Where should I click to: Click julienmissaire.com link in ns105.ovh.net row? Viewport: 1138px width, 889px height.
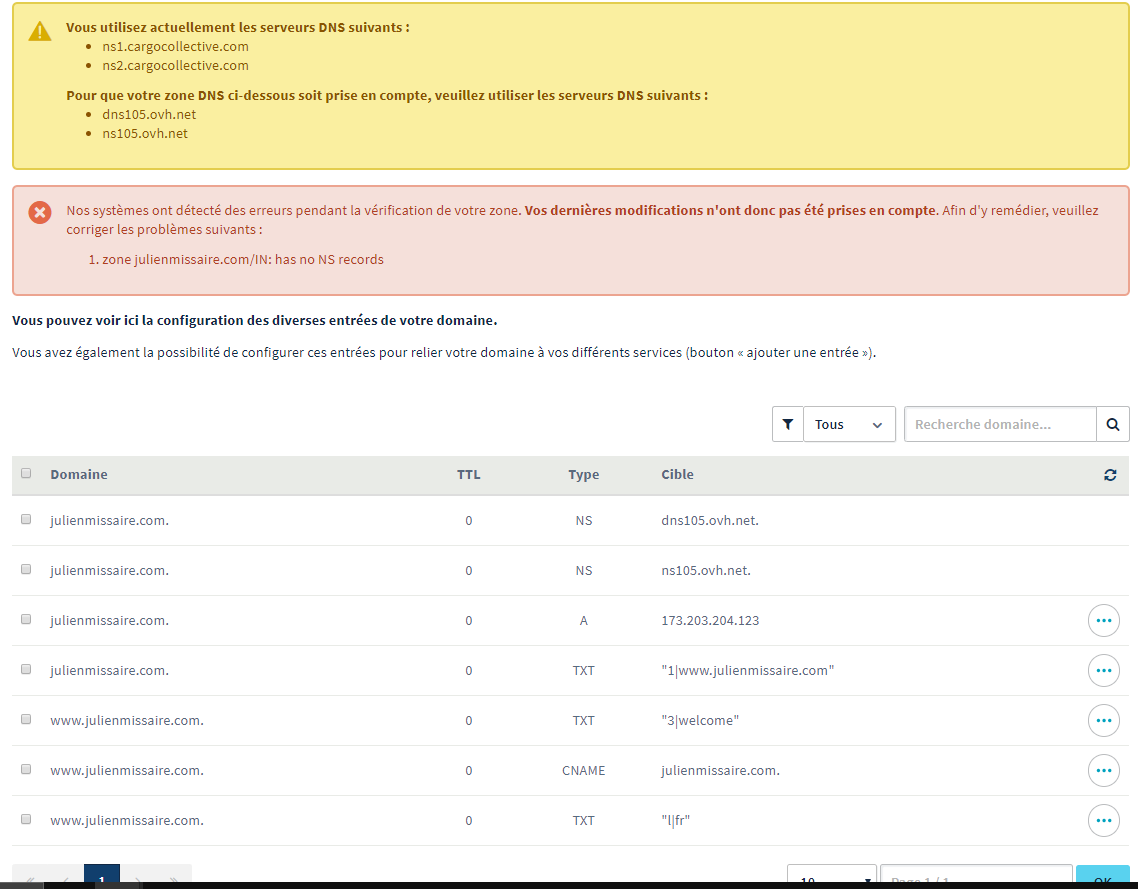pos(109,571)
